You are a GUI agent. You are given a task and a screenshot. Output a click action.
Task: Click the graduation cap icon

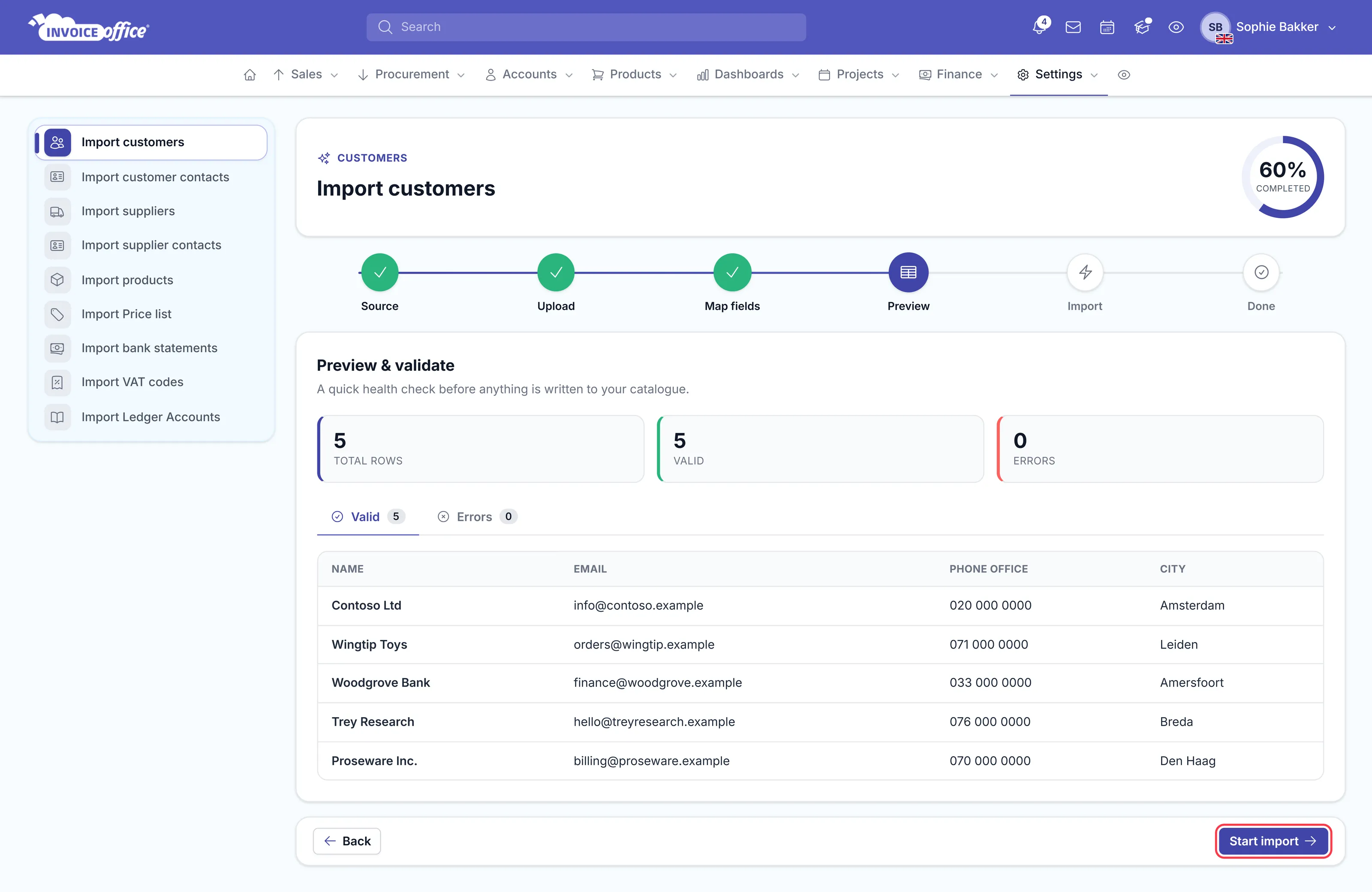[1142, 27]
